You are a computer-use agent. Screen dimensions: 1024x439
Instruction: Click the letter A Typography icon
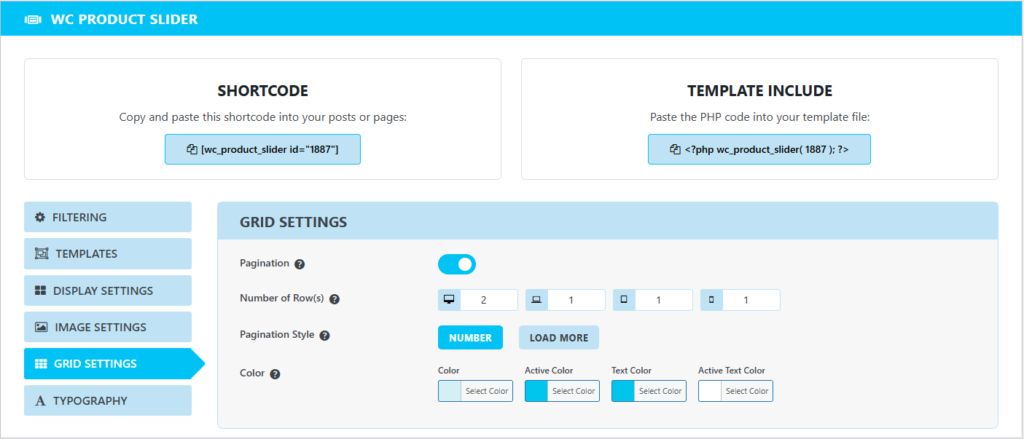click(40, 401)
